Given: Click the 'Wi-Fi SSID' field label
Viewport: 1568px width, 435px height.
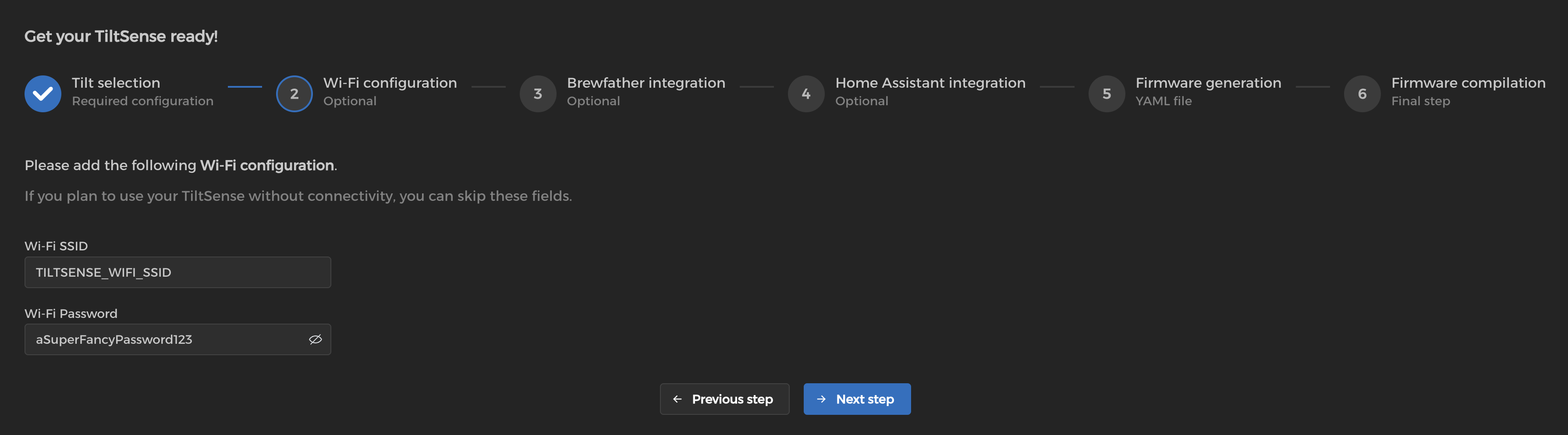Looking at the screenshot, I should 56,246.
